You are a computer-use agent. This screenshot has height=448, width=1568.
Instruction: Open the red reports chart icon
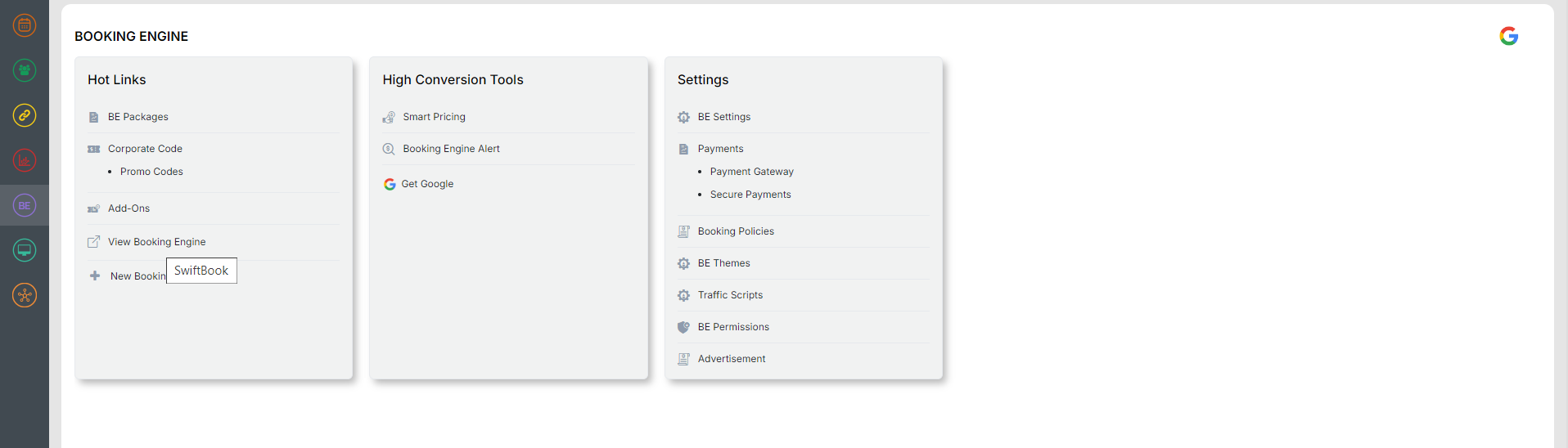(x=25, y=160)
